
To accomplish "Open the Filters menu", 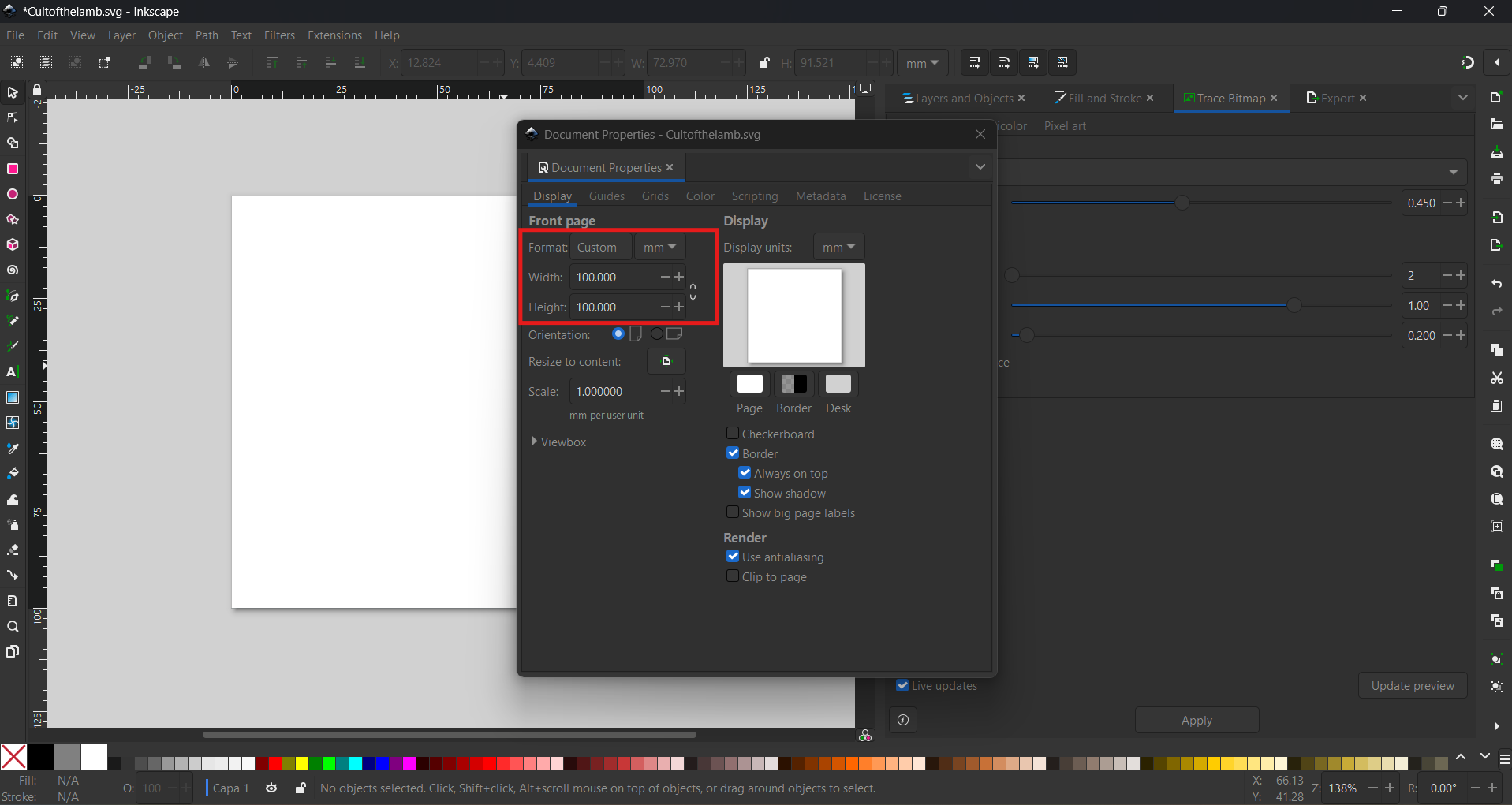I will [279, 35].
